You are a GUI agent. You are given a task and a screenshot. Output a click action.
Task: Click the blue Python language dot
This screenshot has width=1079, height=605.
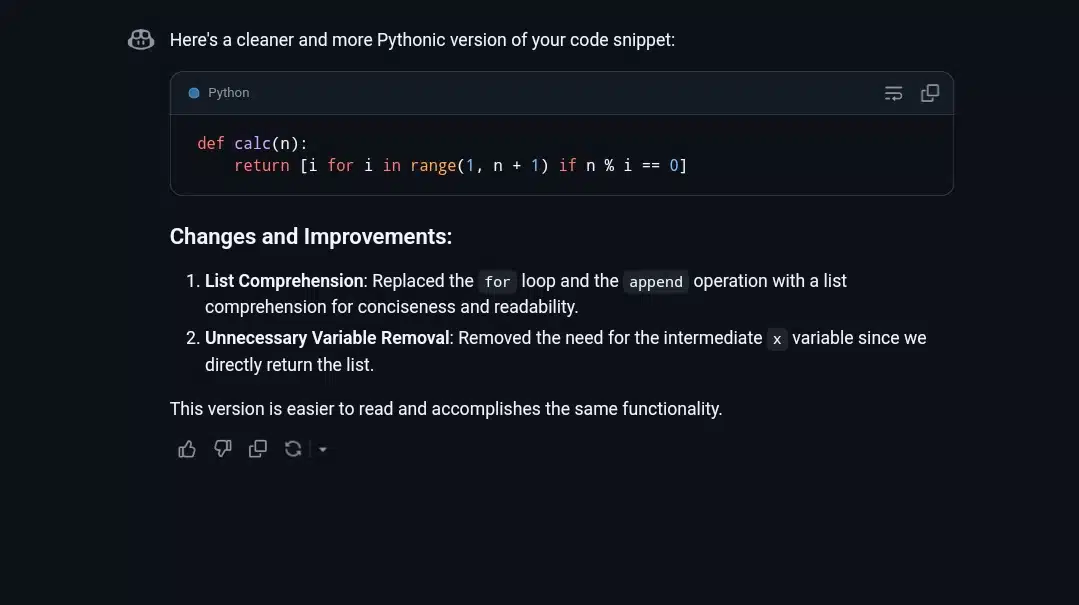tap(194, 93)
